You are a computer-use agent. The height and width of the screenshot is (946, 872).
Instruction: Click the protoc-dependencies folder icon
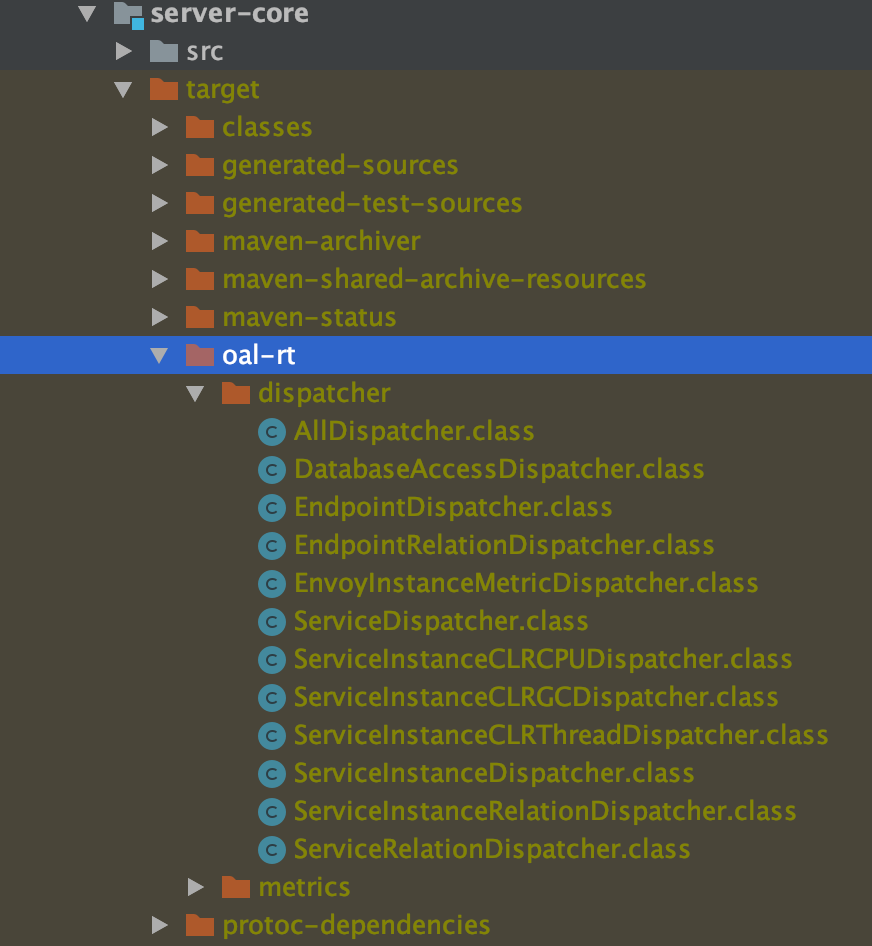click(x=200, y=925)
